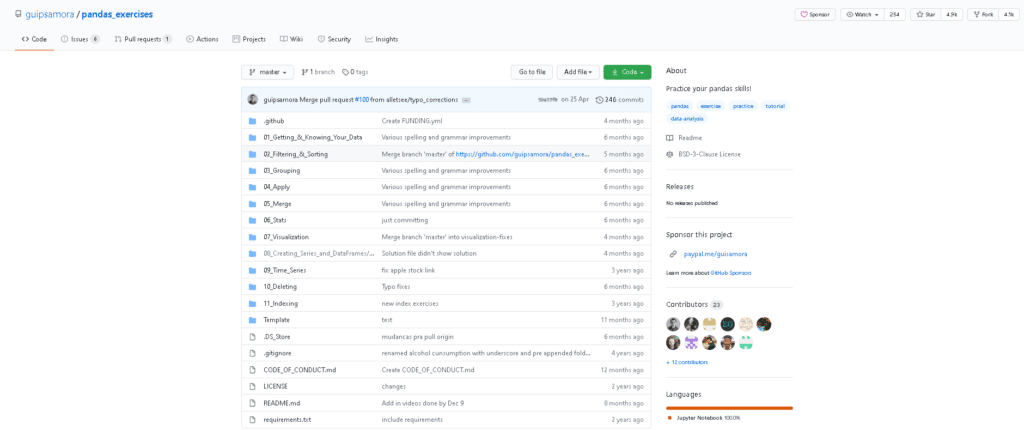Click the history clock icon by 246 commits
Viewport: 1024px width, 430px height.
[600, 100]
